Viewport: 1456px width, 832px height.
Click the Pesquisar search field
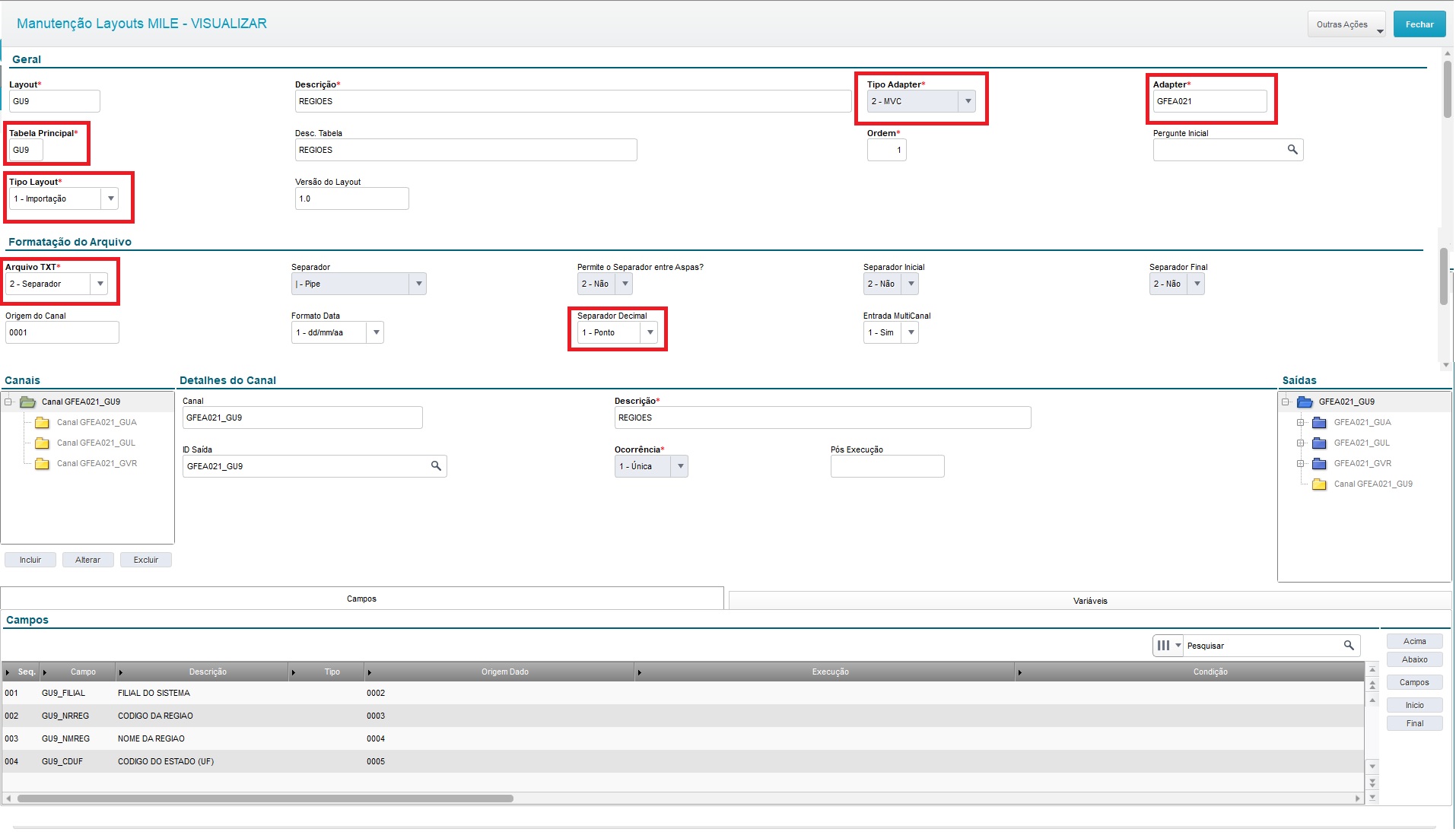(x=1263, y=646)
